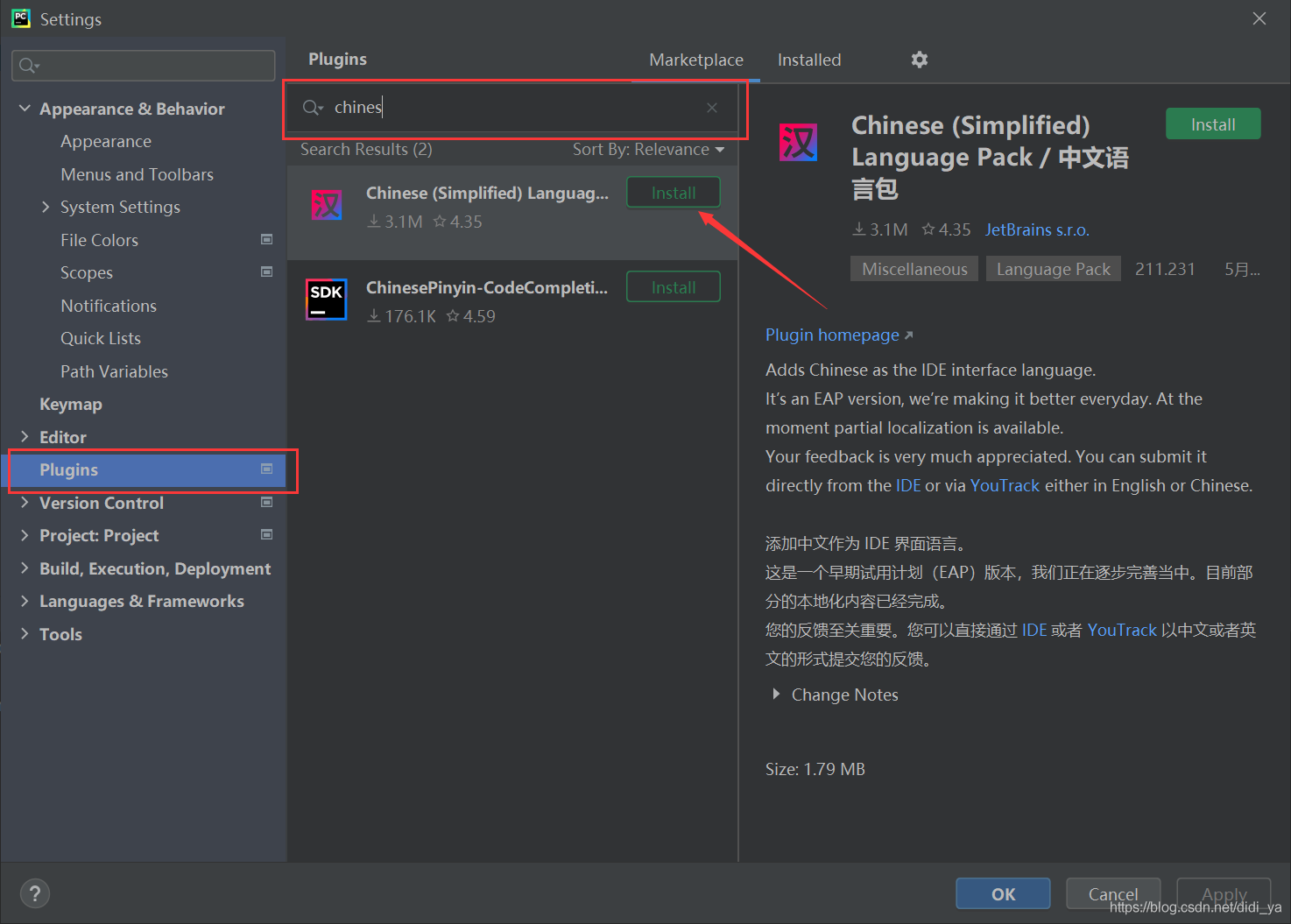Select Appearance settings page
Image resolution: width=1291 pixels, height=924 pixels.
tap(106, 141)
